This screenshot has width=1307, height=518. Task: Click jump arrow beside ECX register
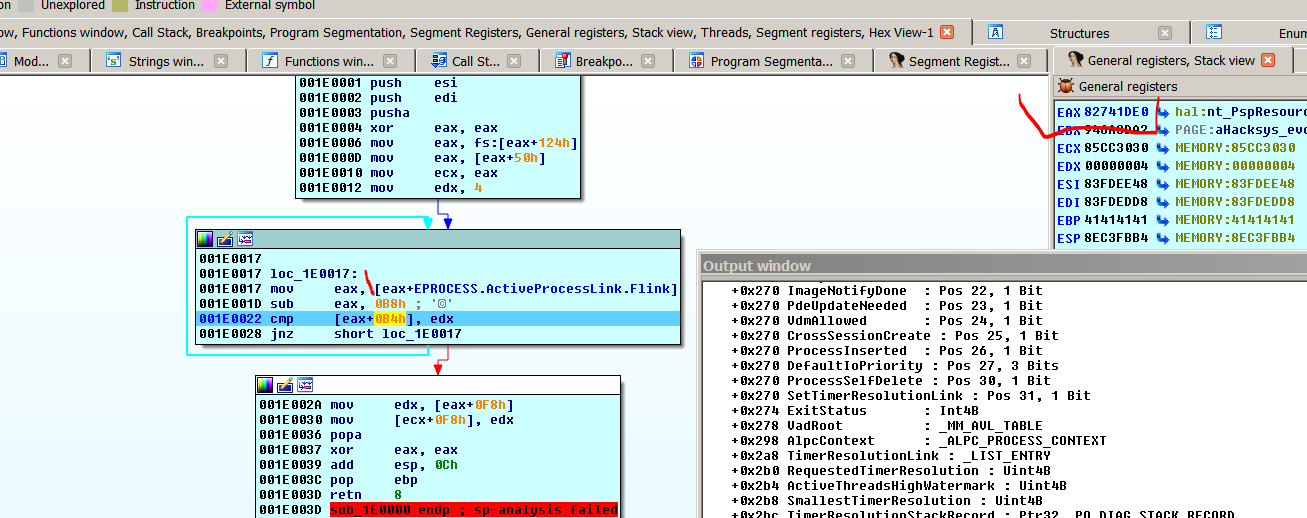1163,148
